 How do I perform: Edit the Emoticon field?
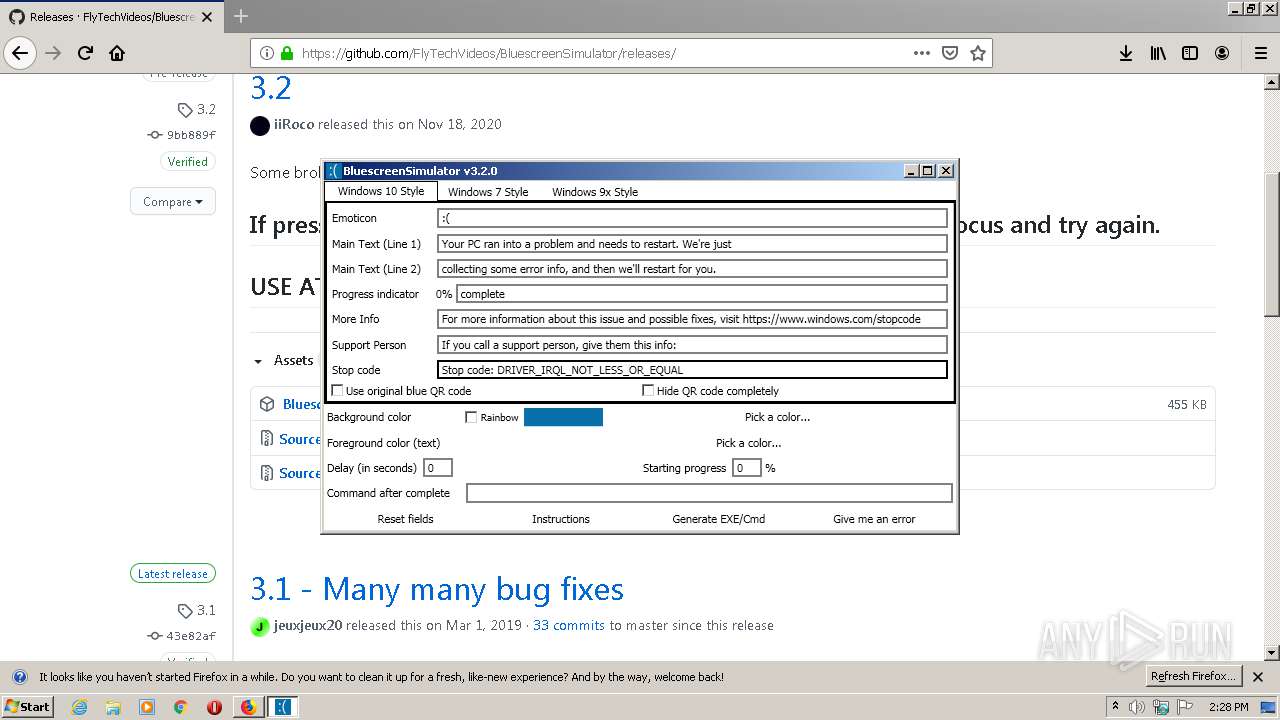coord(692,218)
